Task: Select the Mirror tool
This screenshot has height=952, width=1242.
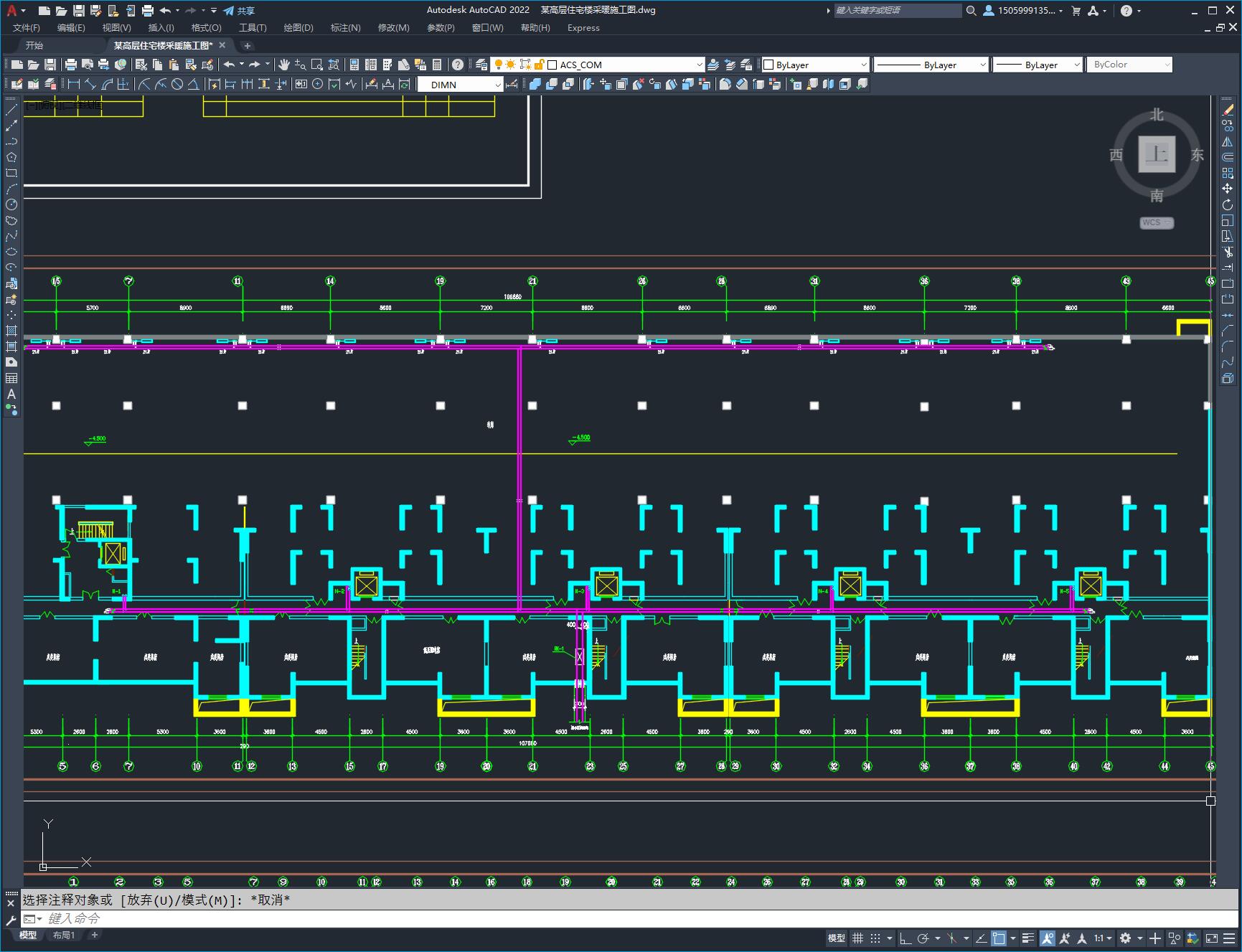Action: (x=1228, y=141)
